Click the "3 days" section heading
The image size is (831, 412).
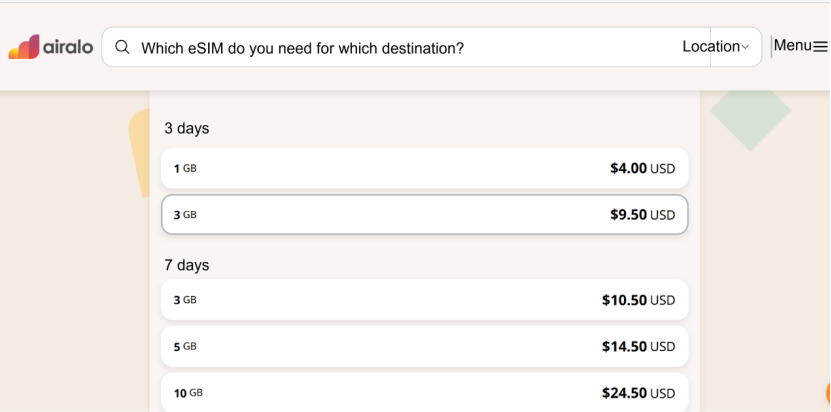(187, 129)
